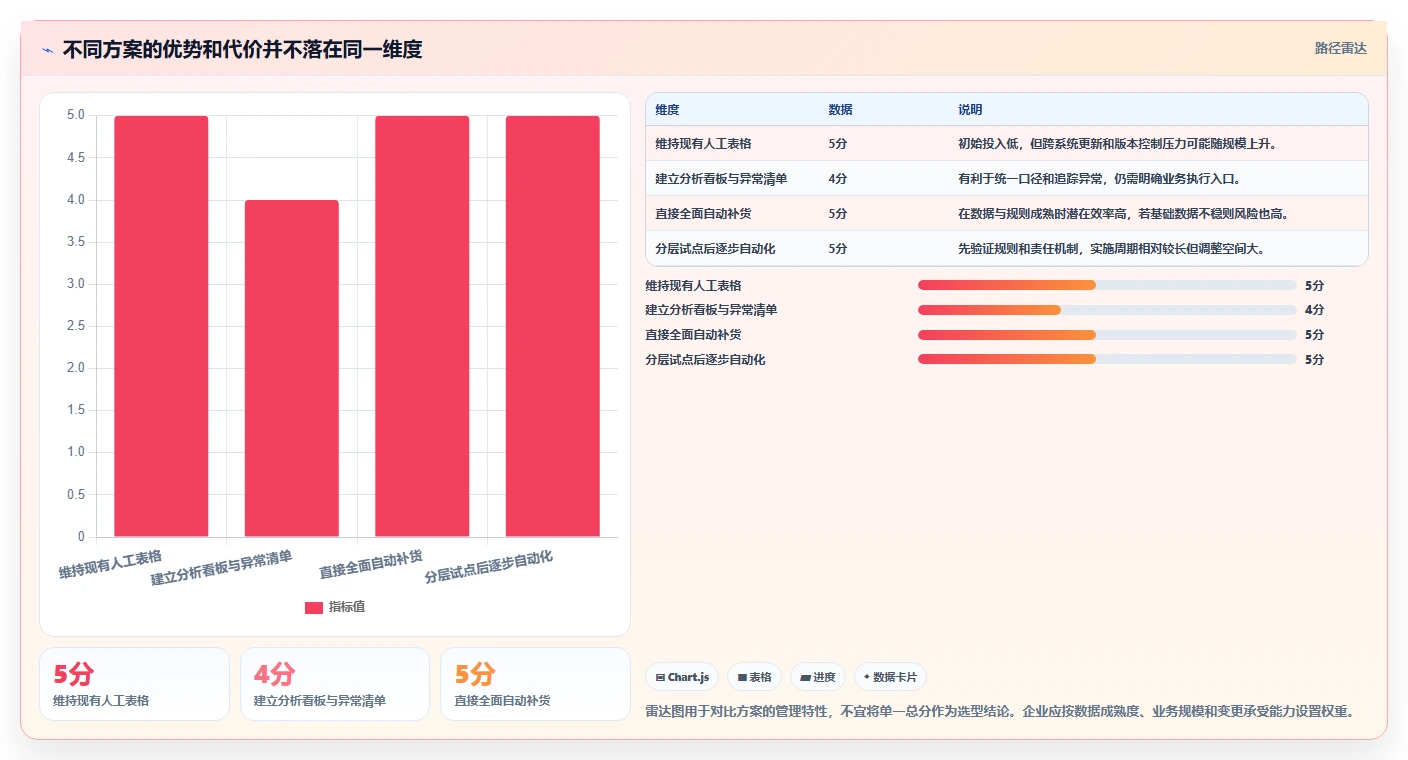
Task: Click the Chart.js tag chip
Action: click(x=682, y=677)
